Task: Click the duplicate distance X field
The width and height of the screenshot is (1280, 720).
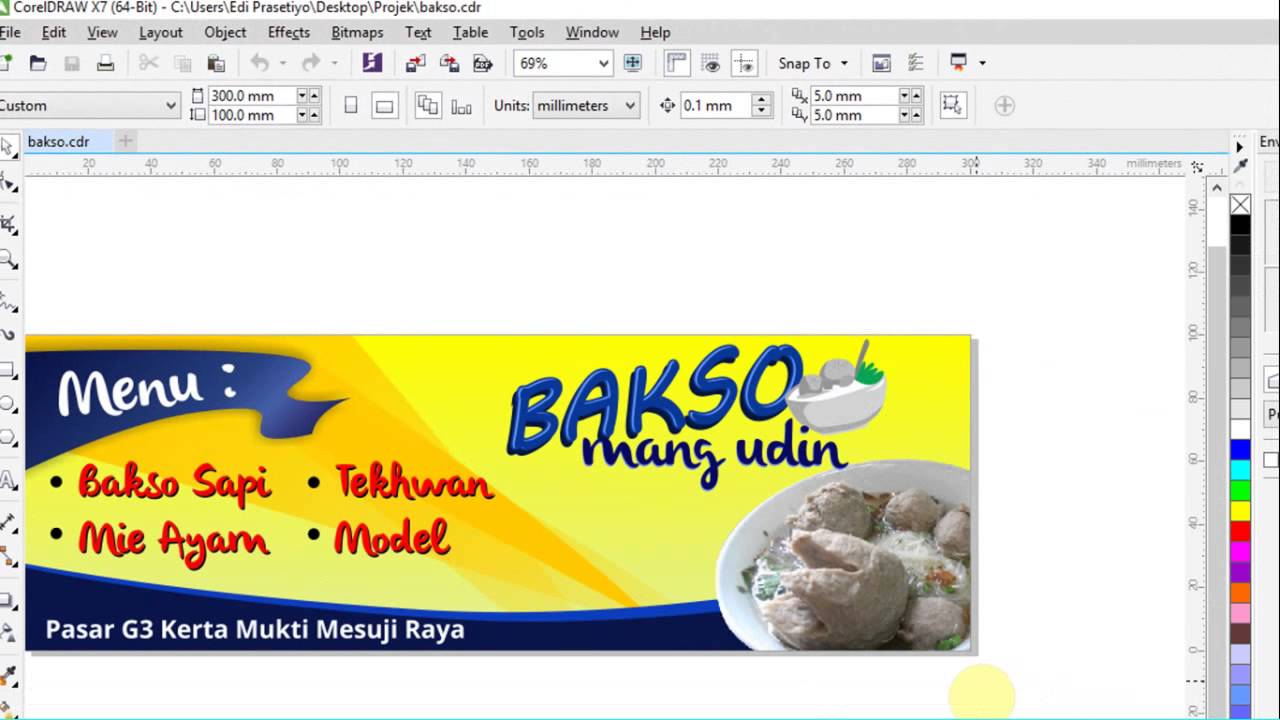Action: coord(854,96)
